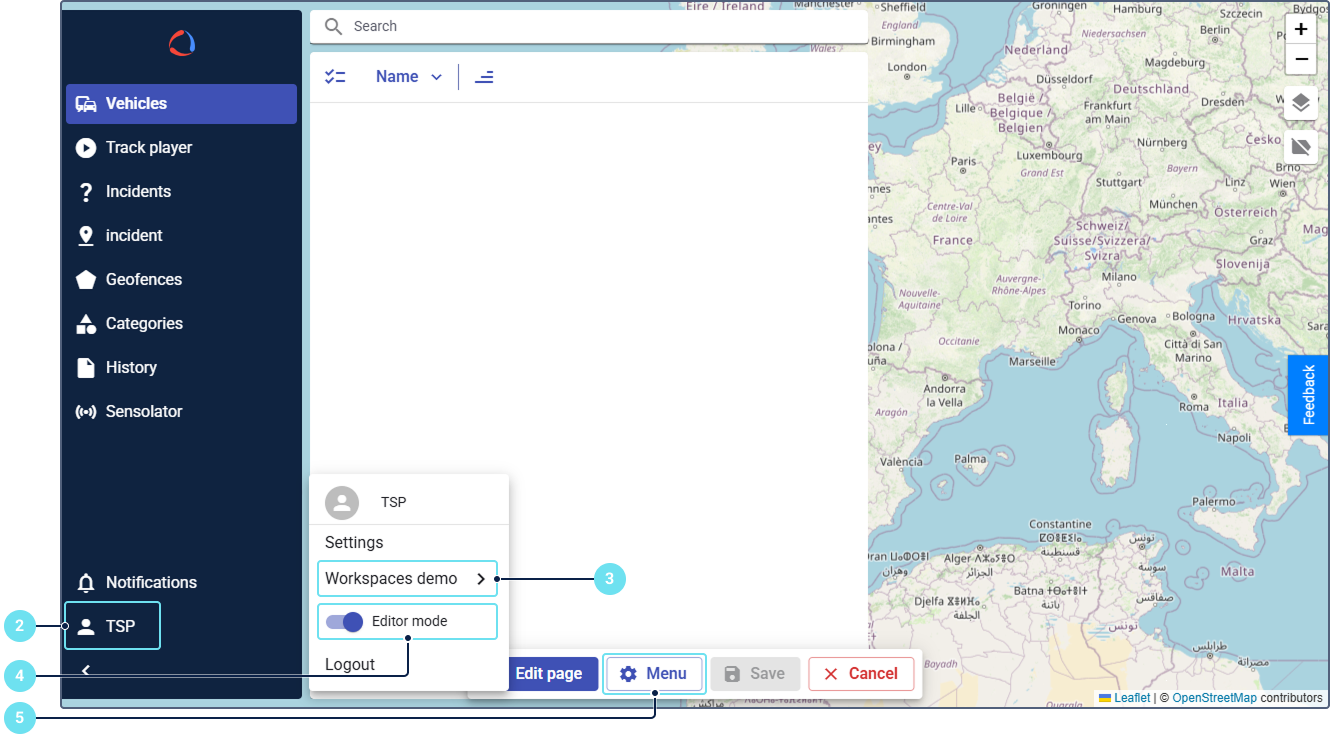Open the lowercase incident map pin item
Screen dimensions: 1330x734
(182, 236)
